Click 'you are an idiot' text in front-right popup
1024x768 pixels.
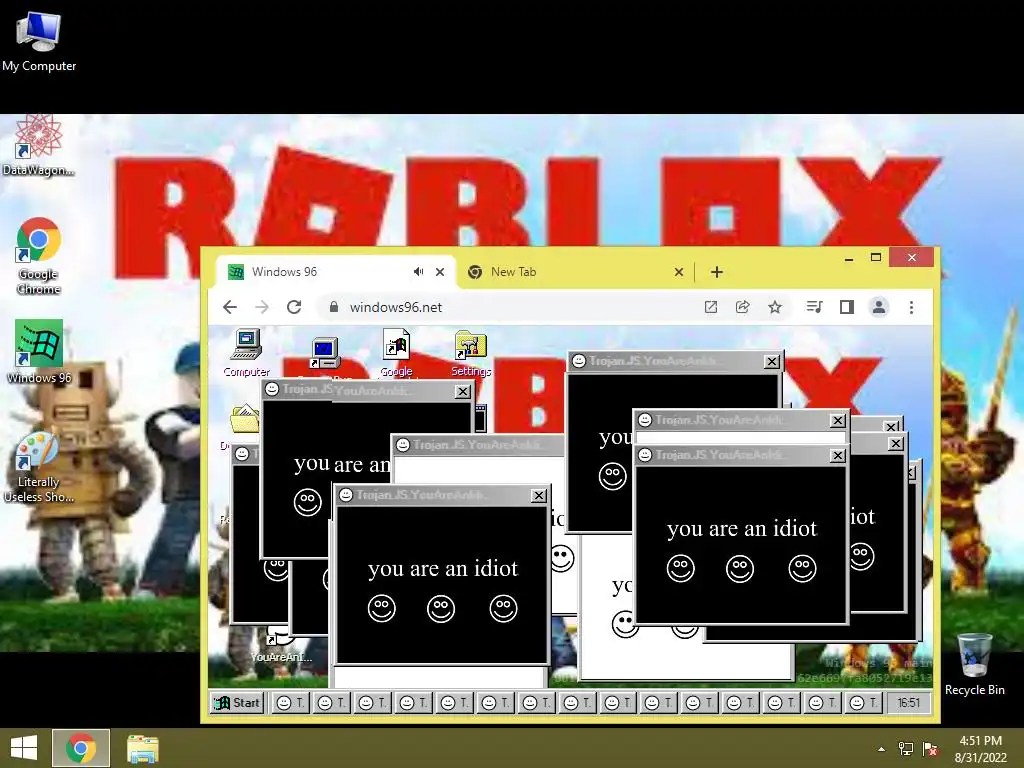(742, 528)
